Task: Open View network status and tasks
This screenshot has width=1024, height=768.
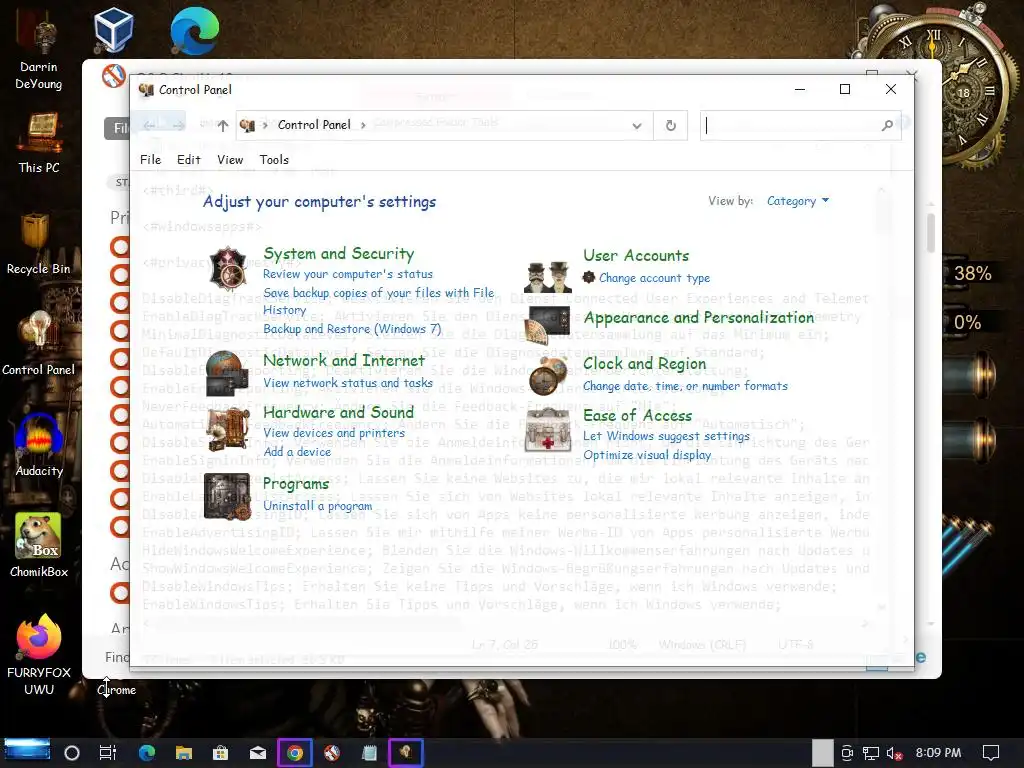Action: point(347,383)
